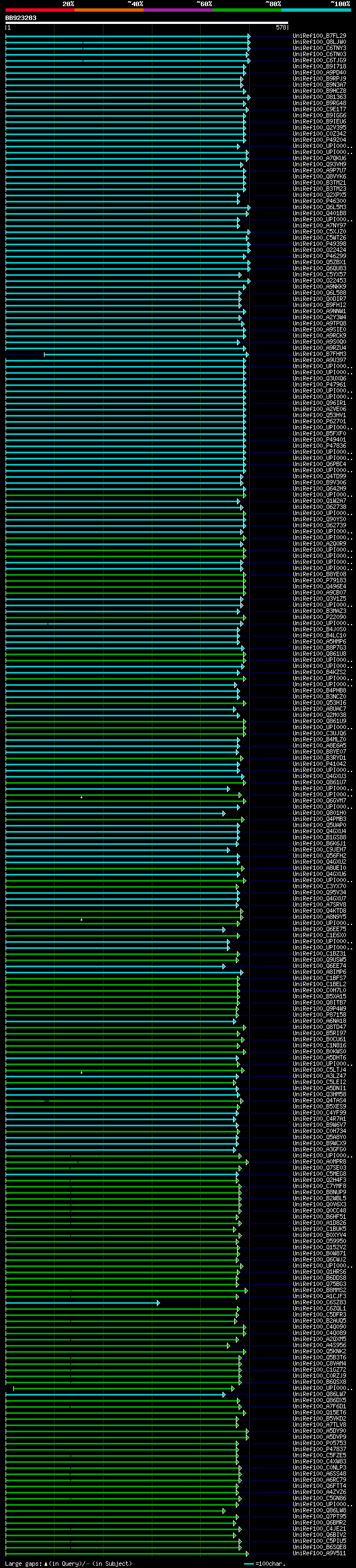Select the UniRef100_C5LTJ4 label
Viewport: 356px width, 1568px height.
click(319, 1070)
